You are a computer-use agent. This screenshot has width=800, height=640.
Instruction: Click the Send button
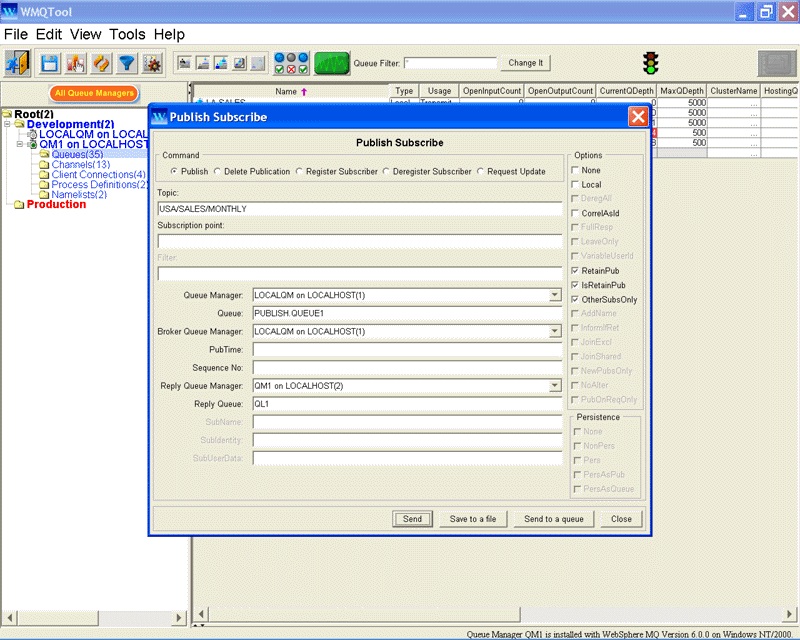[x=412, y=519]
